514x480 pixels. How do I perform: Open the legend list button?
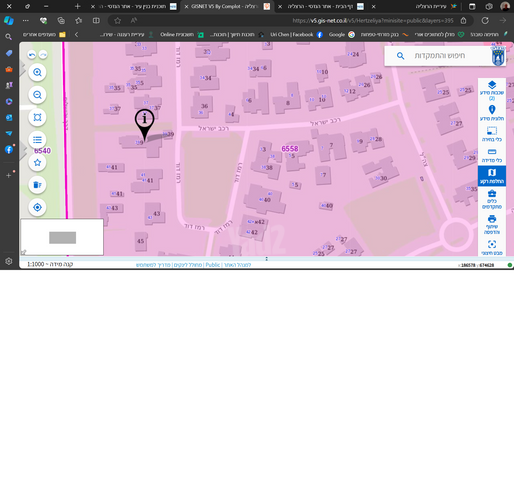click(x=37, y=140)
